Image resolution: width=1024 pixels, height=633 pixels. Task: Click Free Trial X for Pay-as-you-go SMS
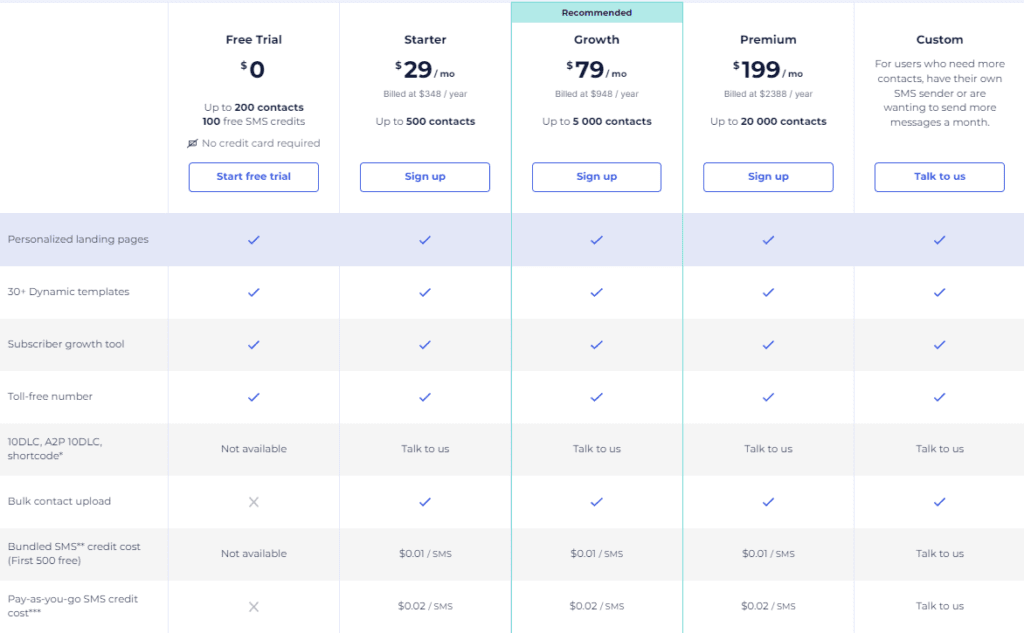click(x=254, y=606)
